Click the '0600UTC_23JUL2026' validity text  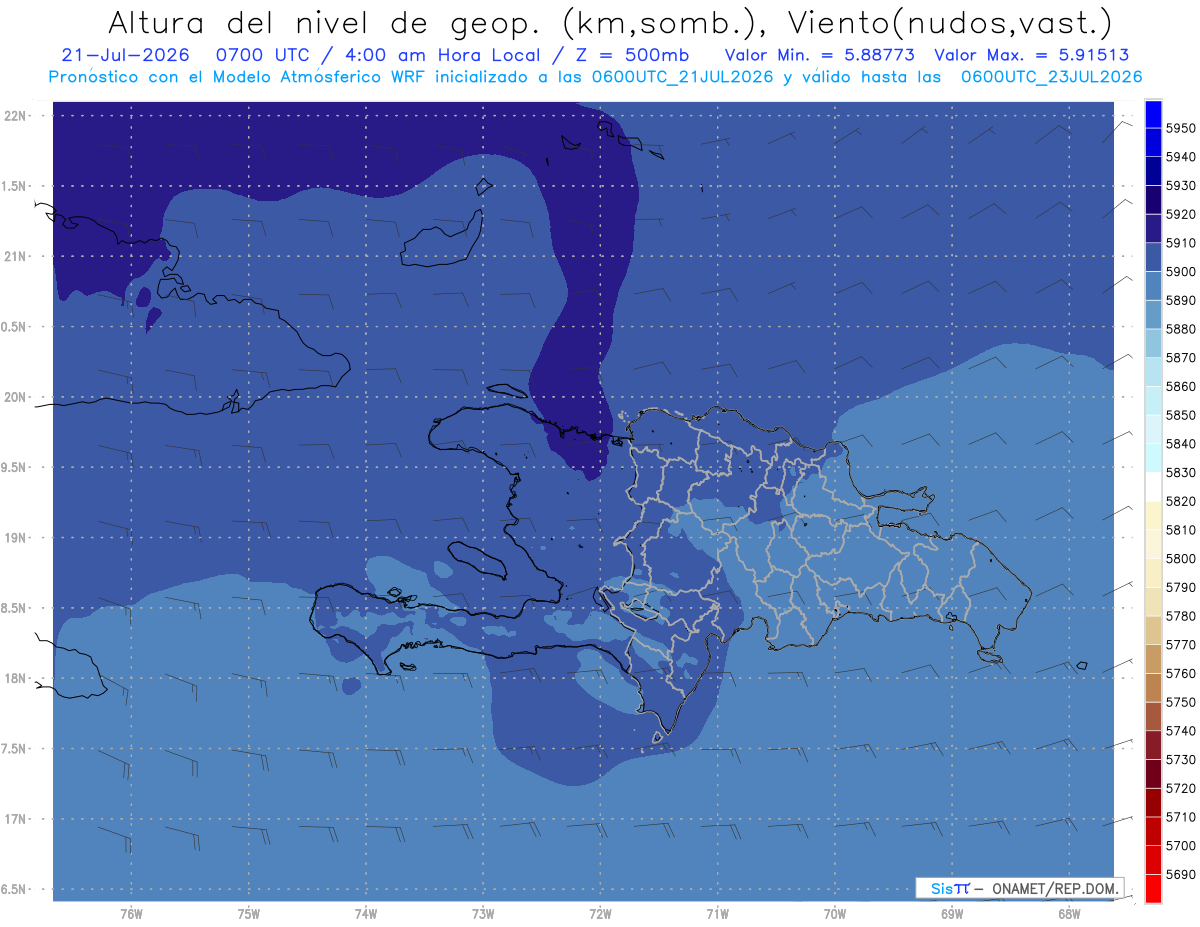coord(1051,77)
